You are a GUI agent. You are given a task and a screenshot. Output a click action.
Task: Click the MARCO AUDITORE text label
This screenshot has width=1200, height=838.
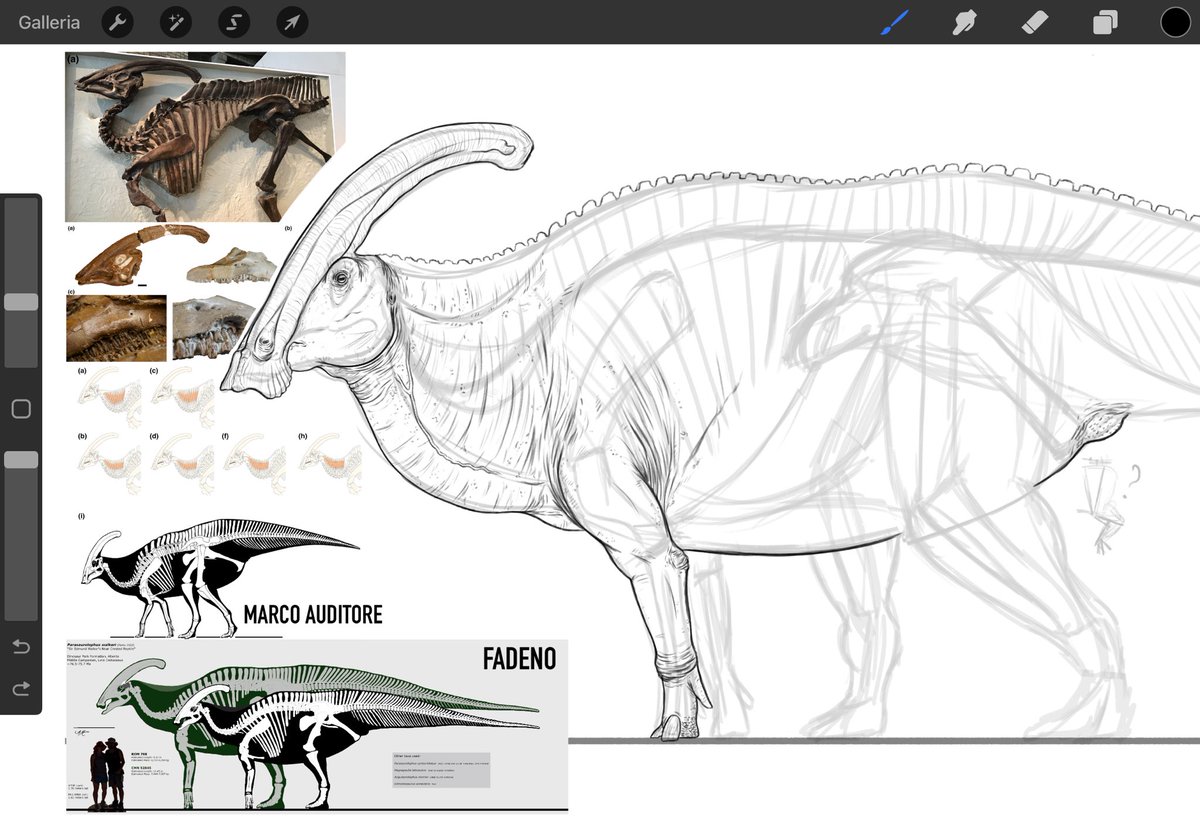(313, 614)
